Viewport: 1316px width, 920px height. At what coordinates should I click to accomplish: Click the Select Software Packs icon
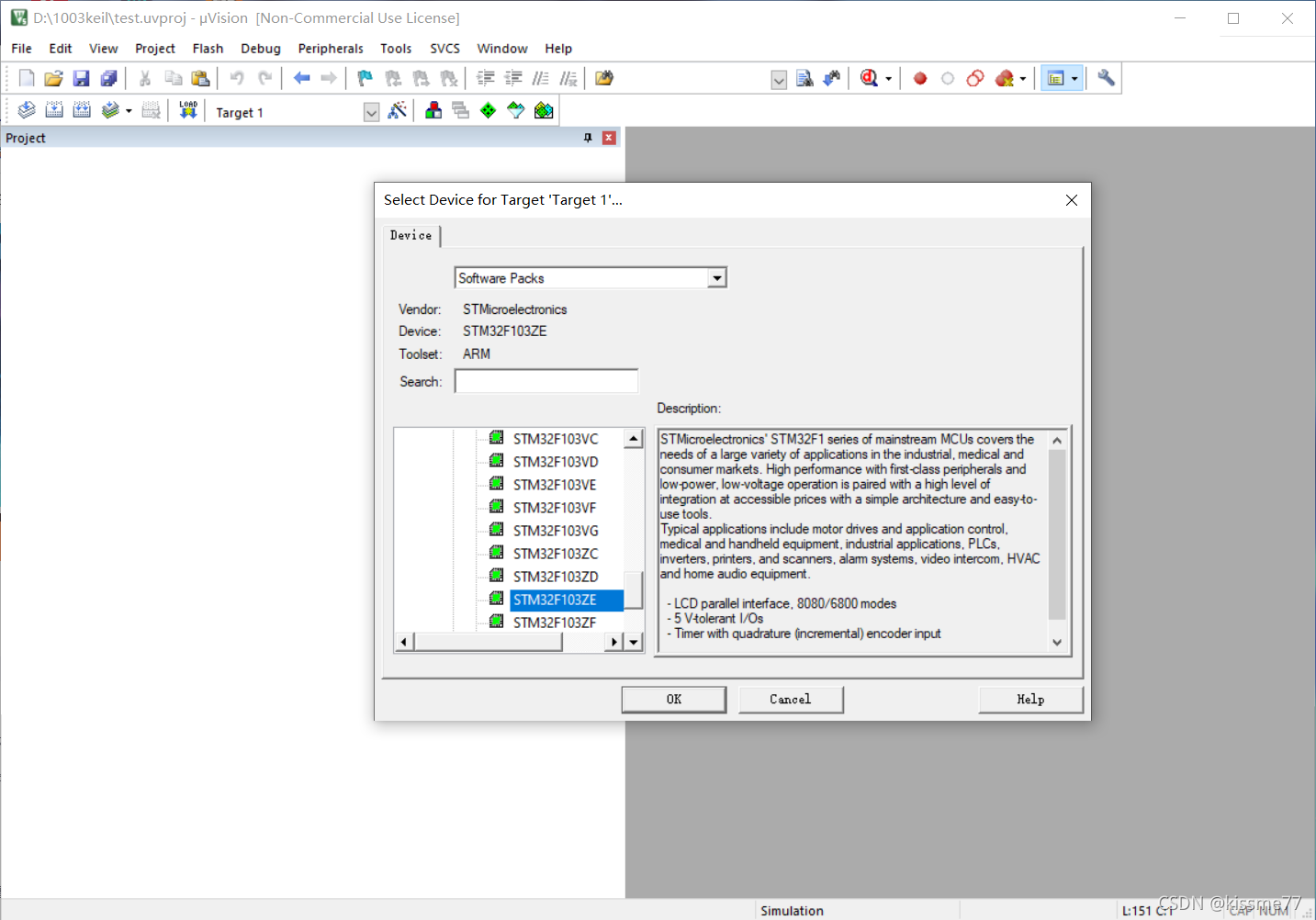pos(516,111)
